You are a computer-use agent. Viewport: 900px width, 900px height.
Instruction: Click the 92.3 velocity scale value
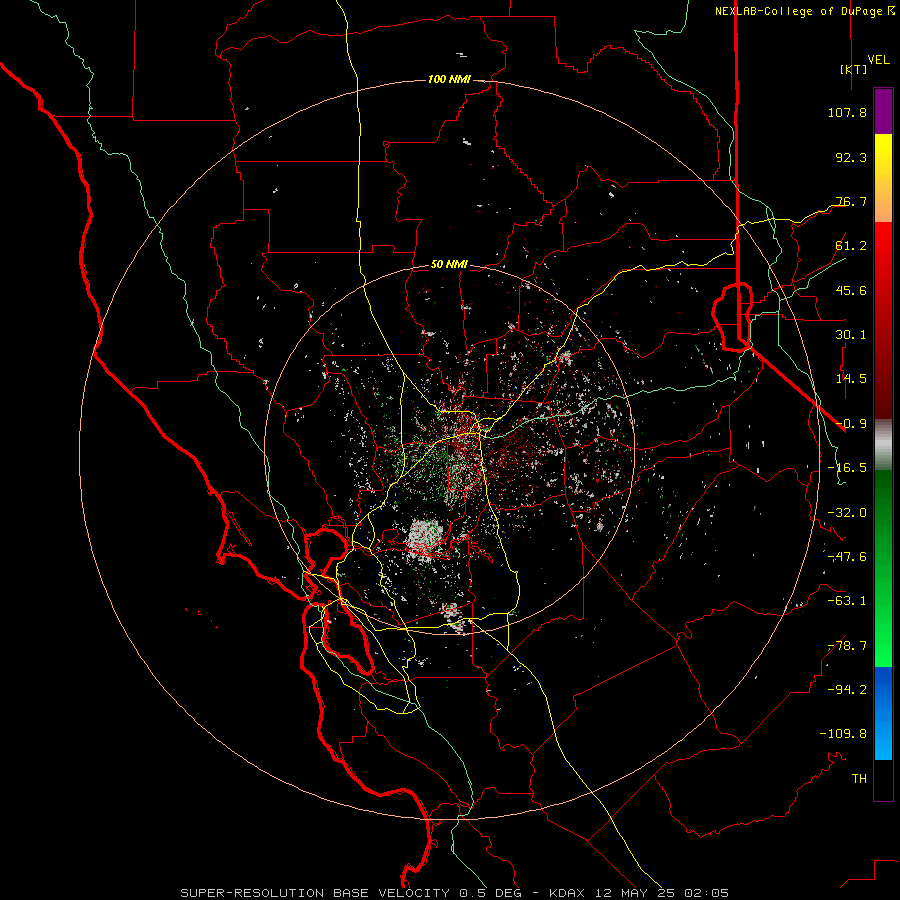pos(851,157)
